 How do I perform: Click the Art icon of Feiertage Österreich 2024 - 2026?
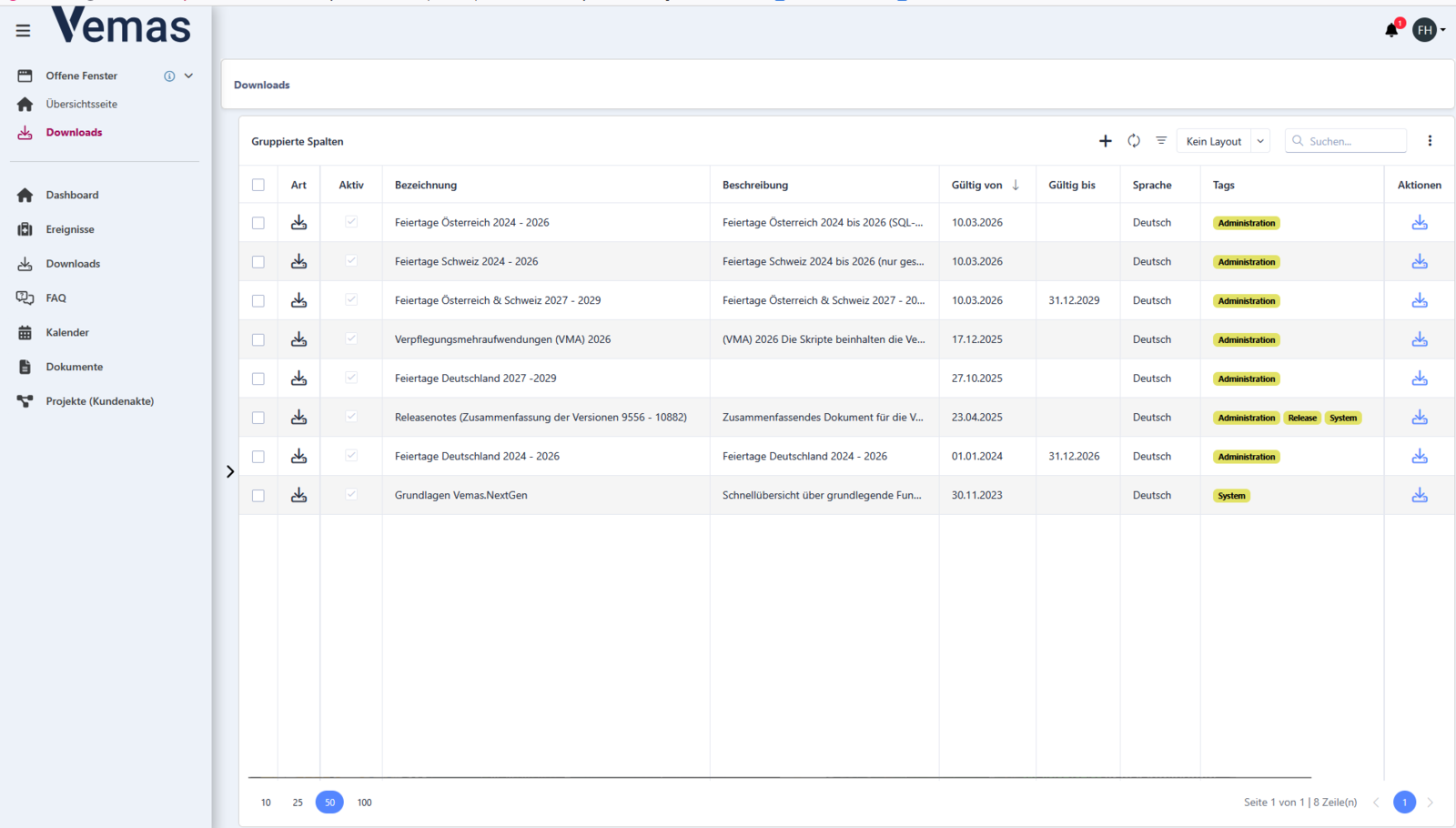point(298,223)
